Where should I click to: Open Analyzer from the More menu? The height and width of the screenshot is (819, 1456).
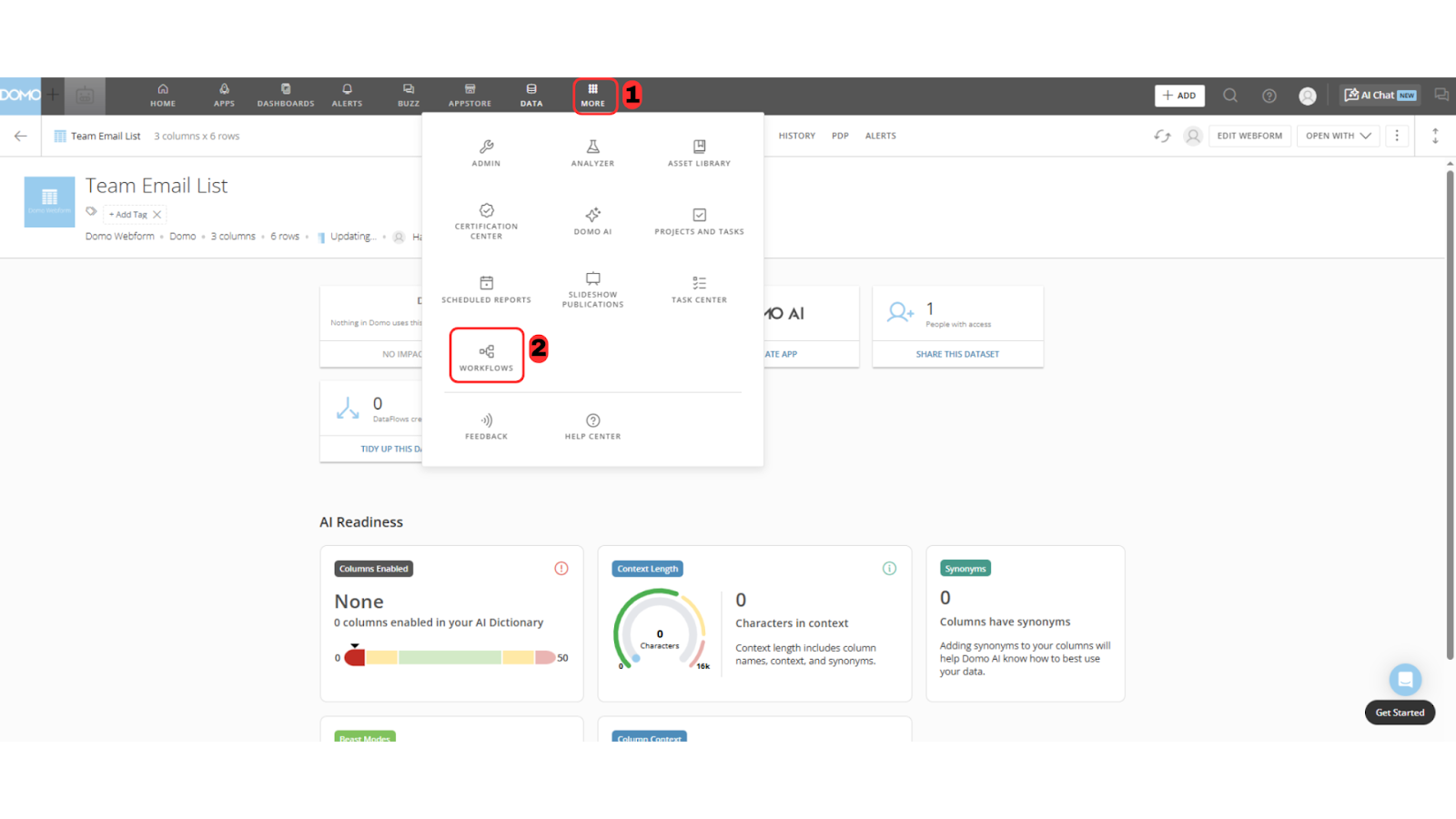[x=592, y=153]
